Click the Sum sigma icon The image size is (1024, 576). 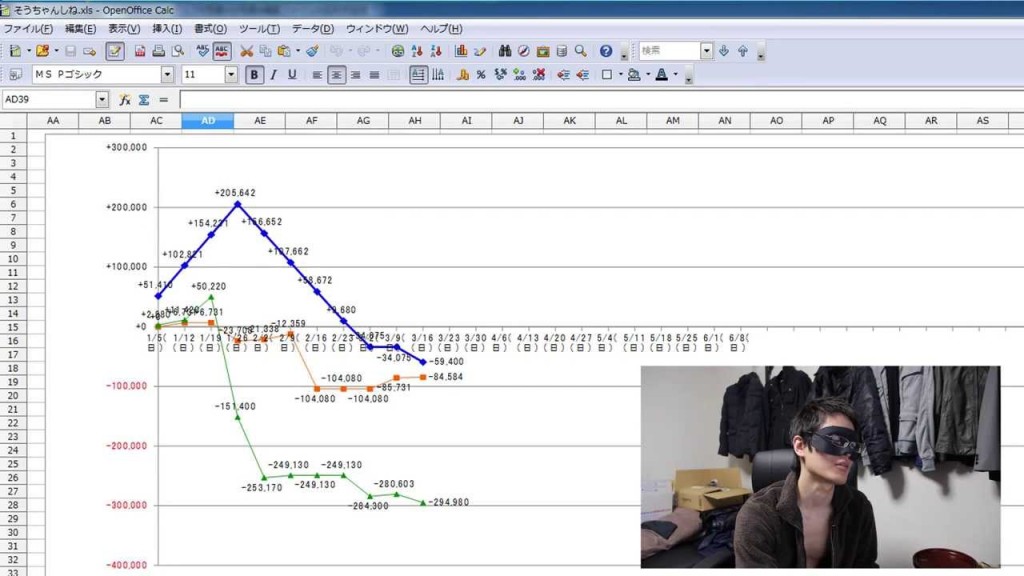pos(144,100)
